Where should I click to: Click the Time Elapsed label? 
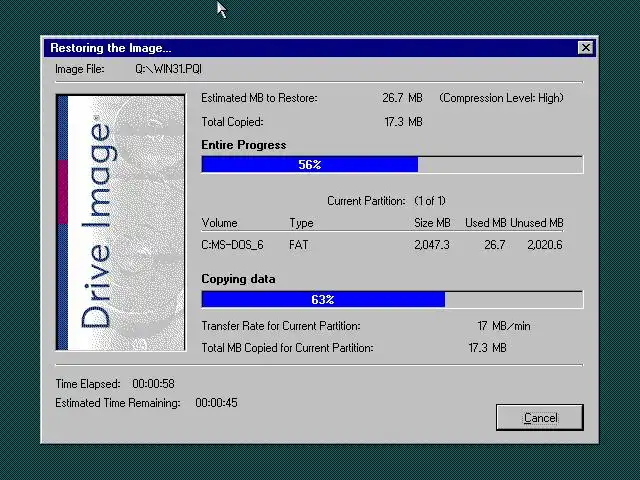88,384
